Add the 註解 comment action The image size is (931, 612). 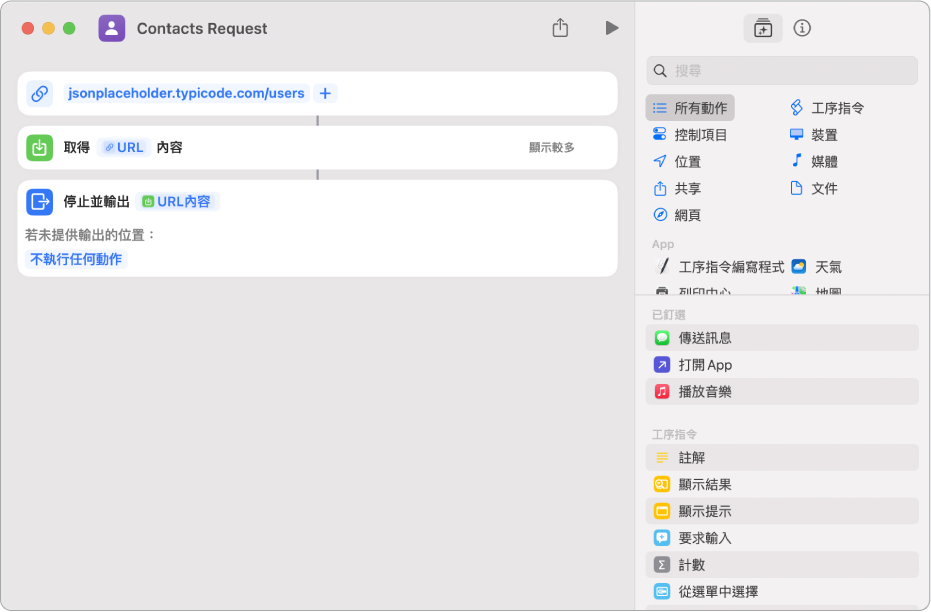click(782, 458)
